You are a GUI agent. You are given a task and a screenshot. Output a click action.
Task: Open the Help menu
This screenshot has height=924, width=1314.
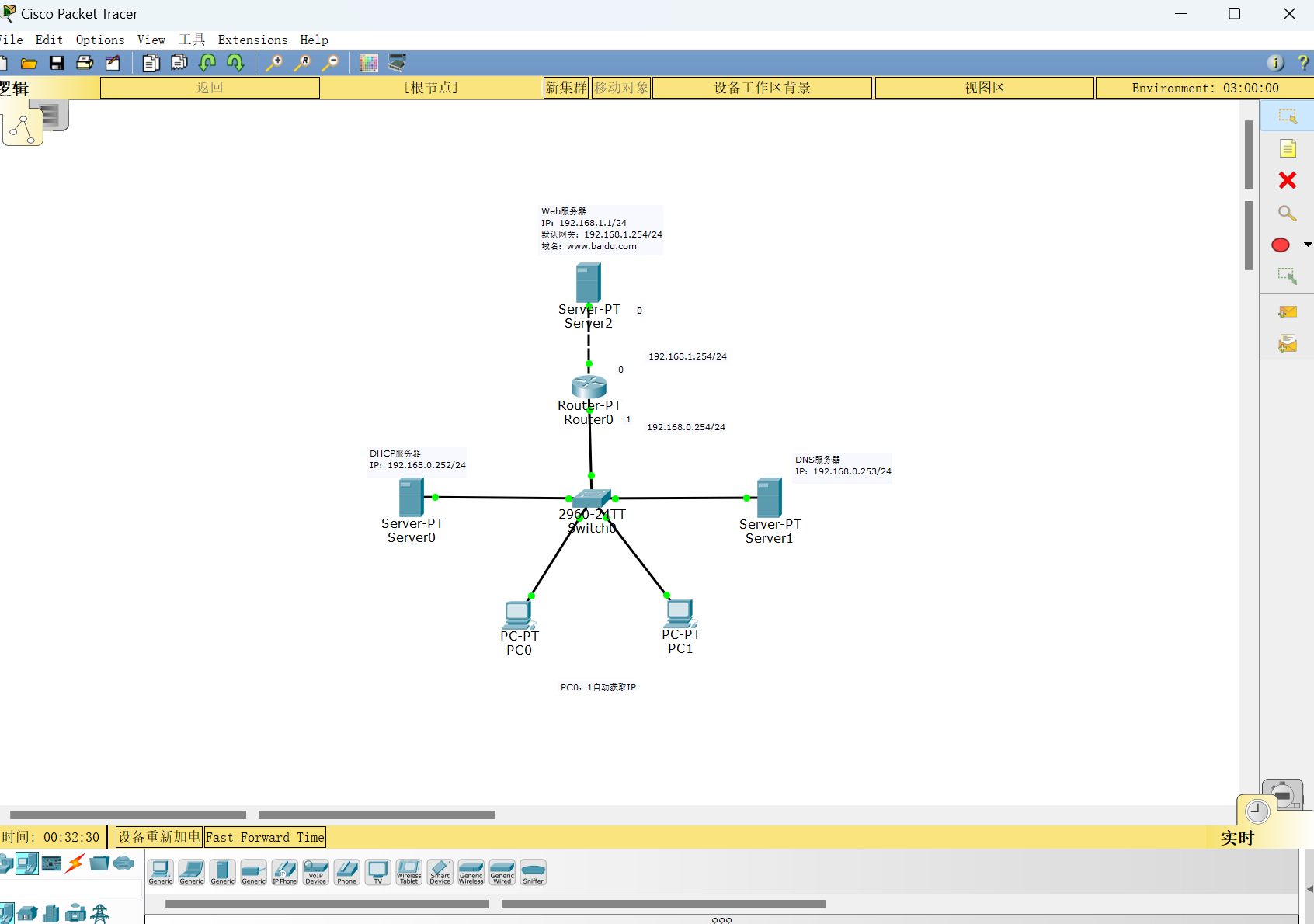tap(314, 40)
